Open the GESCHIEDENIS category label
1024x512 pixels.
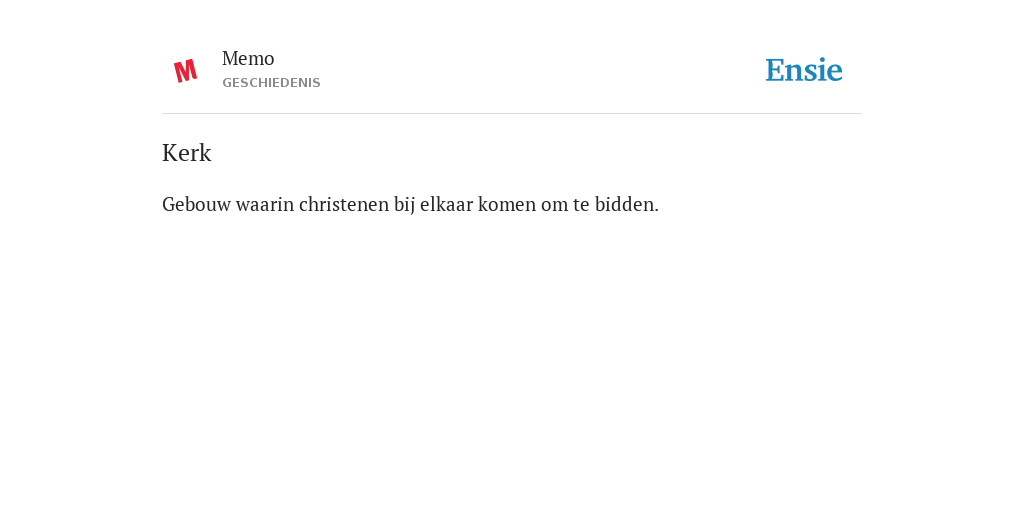pos(271,83)
